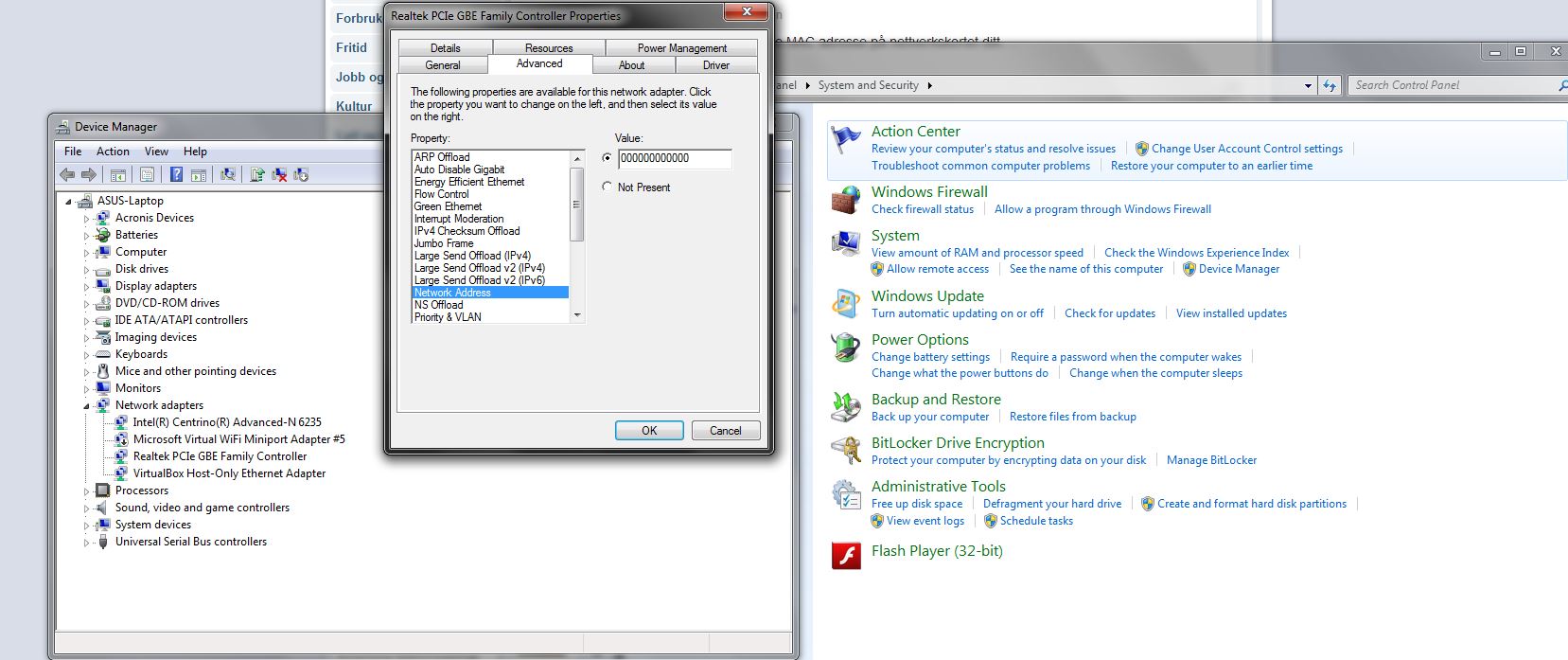Image resolution: width=1568 pixels, height=660 pixels.
Task: Click Show/Hide Action Pane toolbar icon
Action: [x=199, y=174]
